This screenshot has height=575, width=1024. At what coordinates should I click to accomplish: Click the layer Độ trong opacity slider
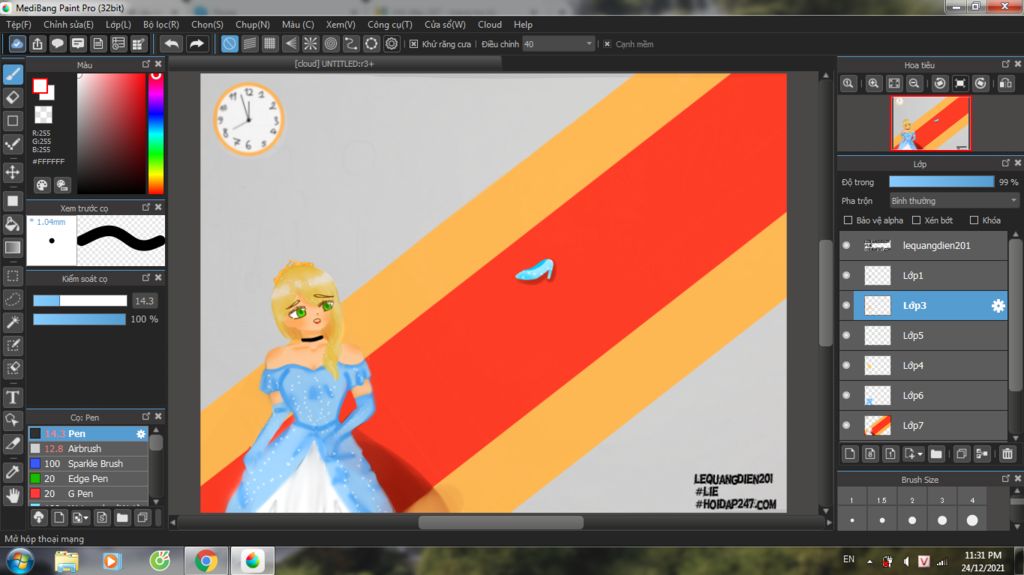tap(941, 182)
